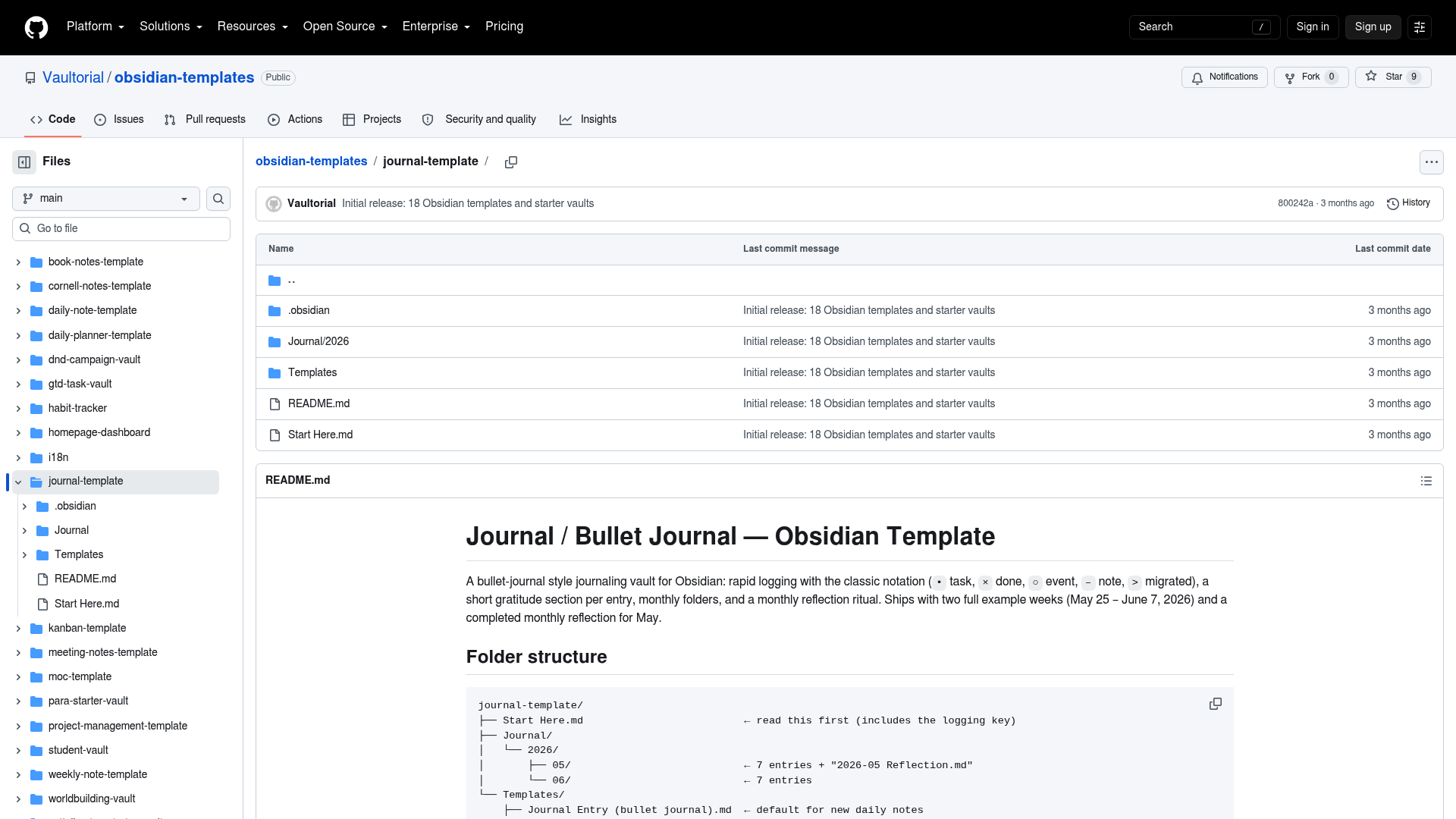1456x819 pixels.
Task: Open the Solutions dropdown menu
Action: click(171, 27)
